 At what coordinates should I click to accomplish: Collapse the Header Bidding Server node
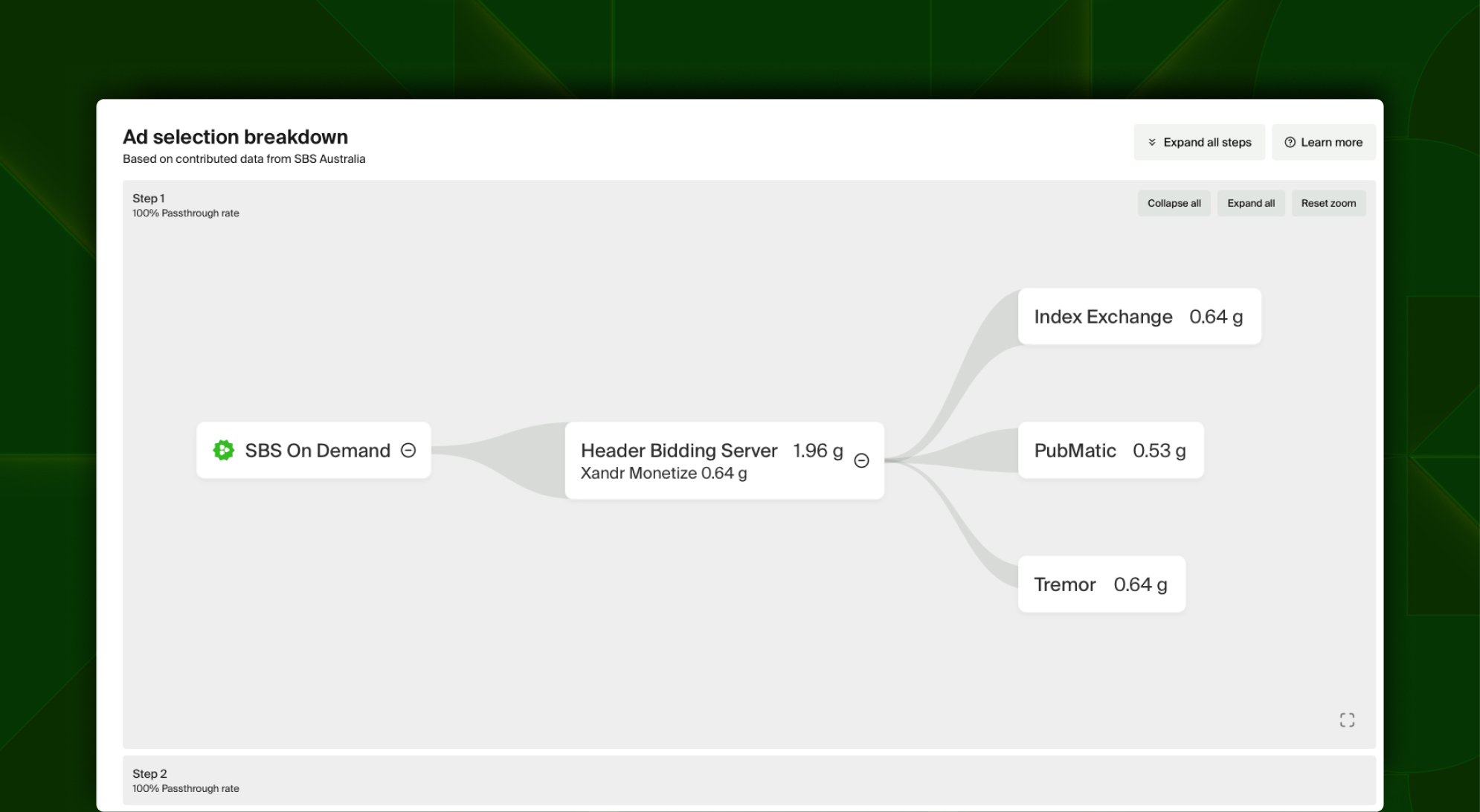[861, 461]
